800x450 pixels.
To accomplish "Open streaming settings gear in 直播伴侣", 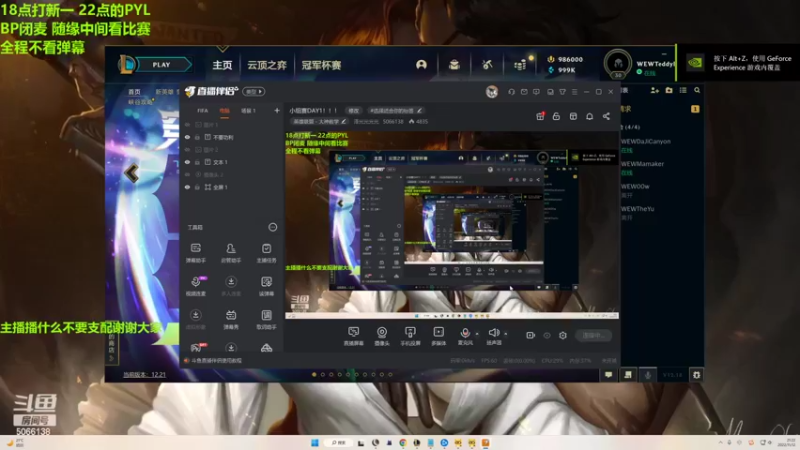I will tap(563, 335).
